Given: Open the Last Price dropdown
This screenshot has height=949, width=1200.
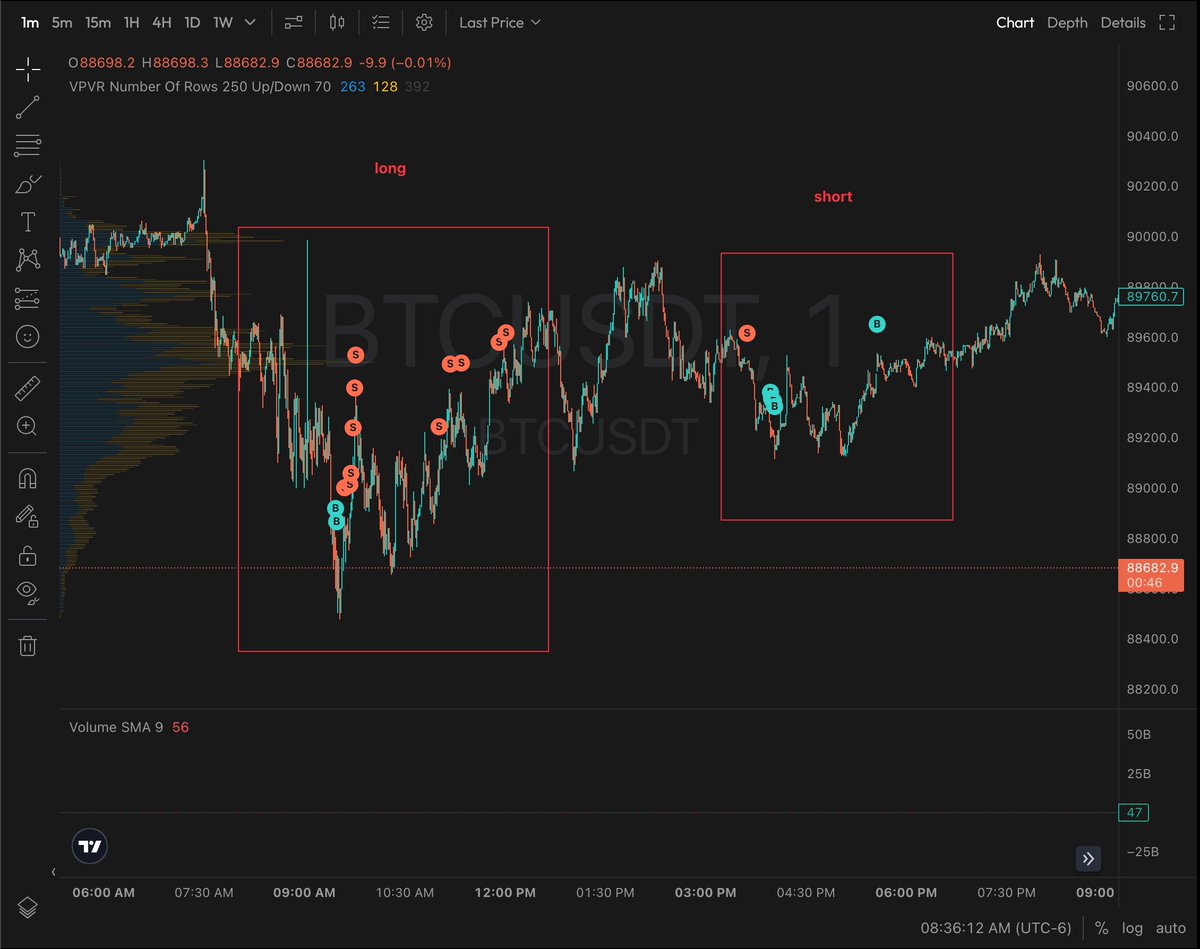Looking at the screenshot, I should [x=500, y=22].
